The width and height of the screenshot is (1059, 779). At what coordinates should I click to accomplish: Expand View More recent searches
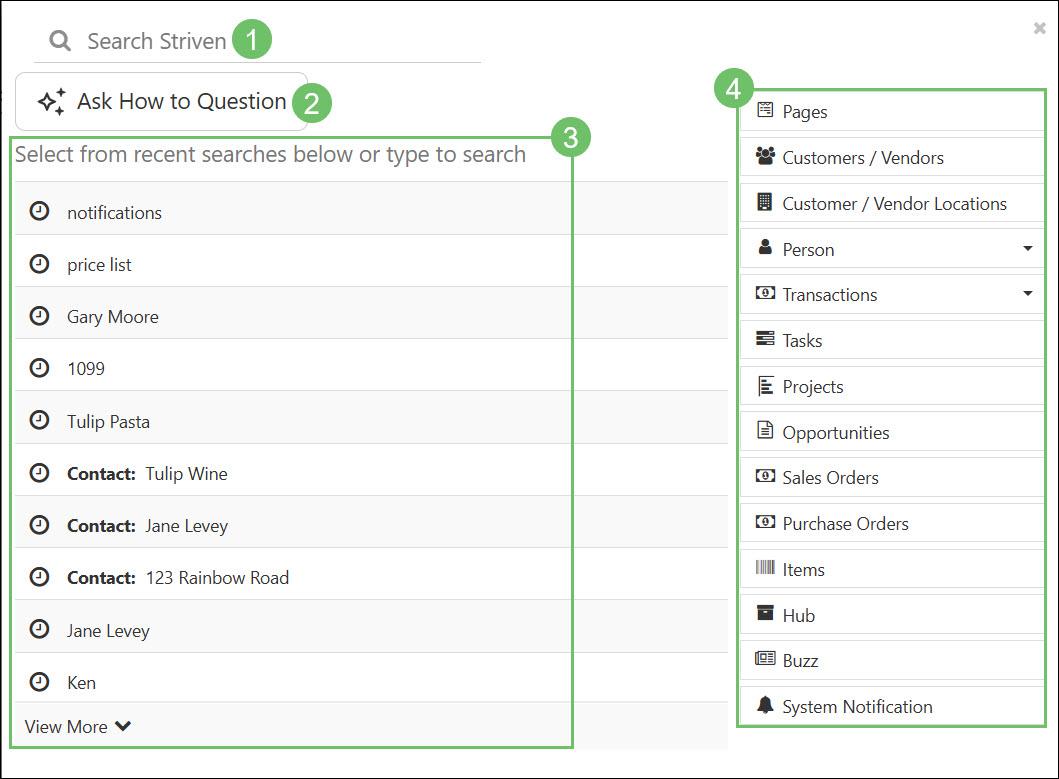click(78, 726)
